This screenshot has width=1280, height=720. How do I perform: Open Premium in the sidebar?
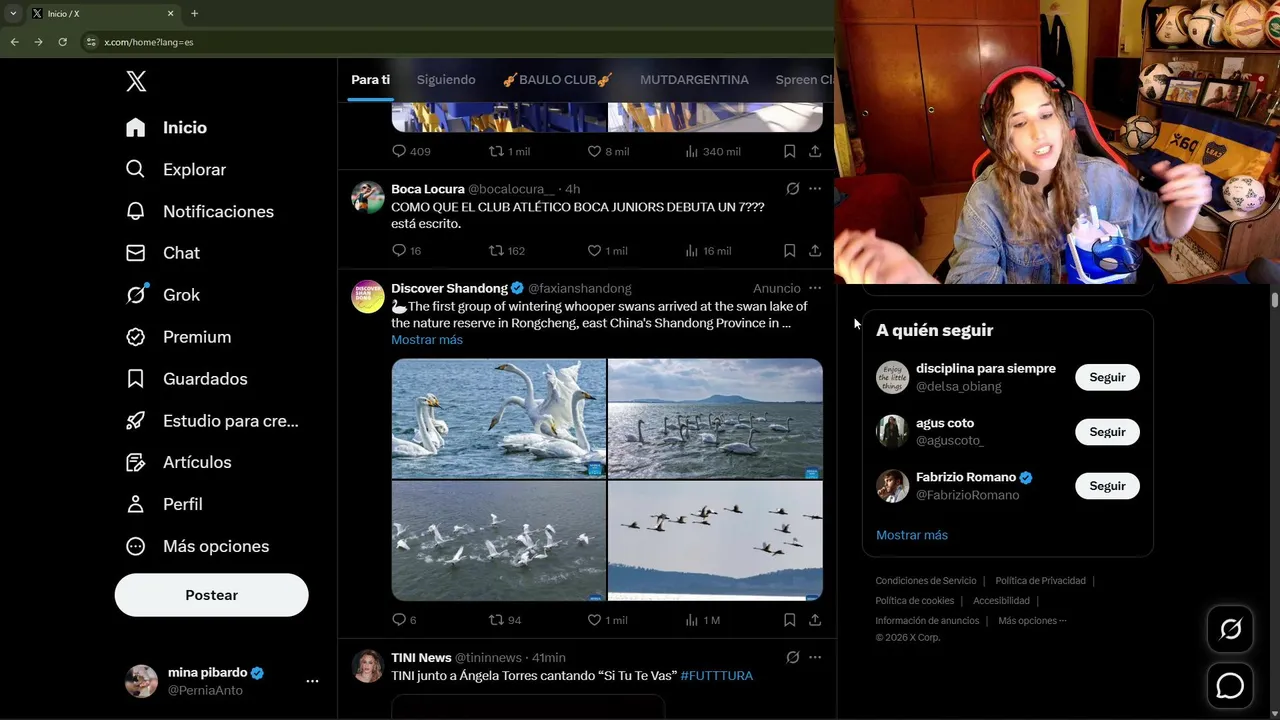(x=178, y=337)
